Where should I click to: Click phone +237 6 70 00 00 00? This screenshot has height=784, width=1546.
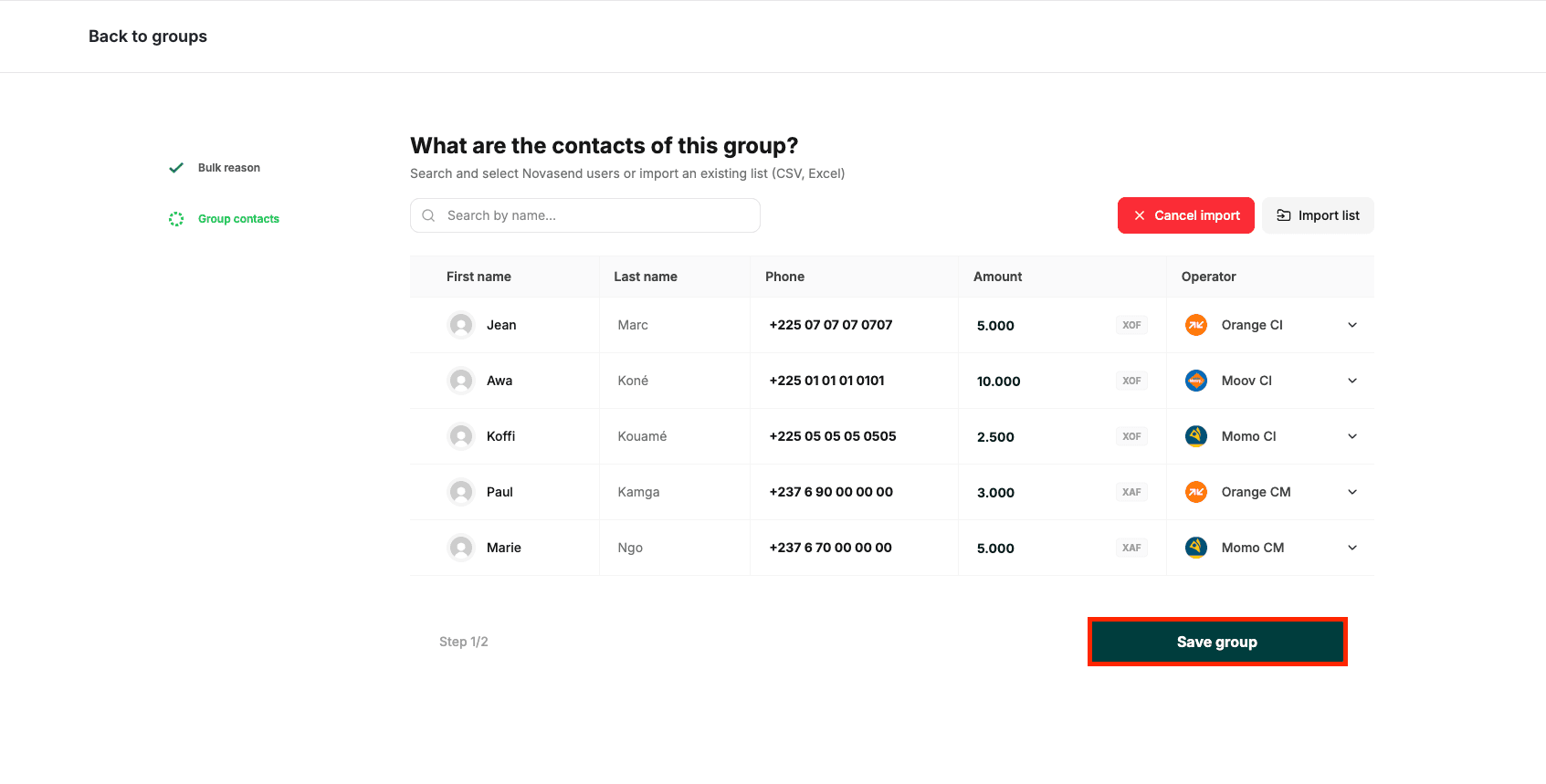(x=830, y=548)
